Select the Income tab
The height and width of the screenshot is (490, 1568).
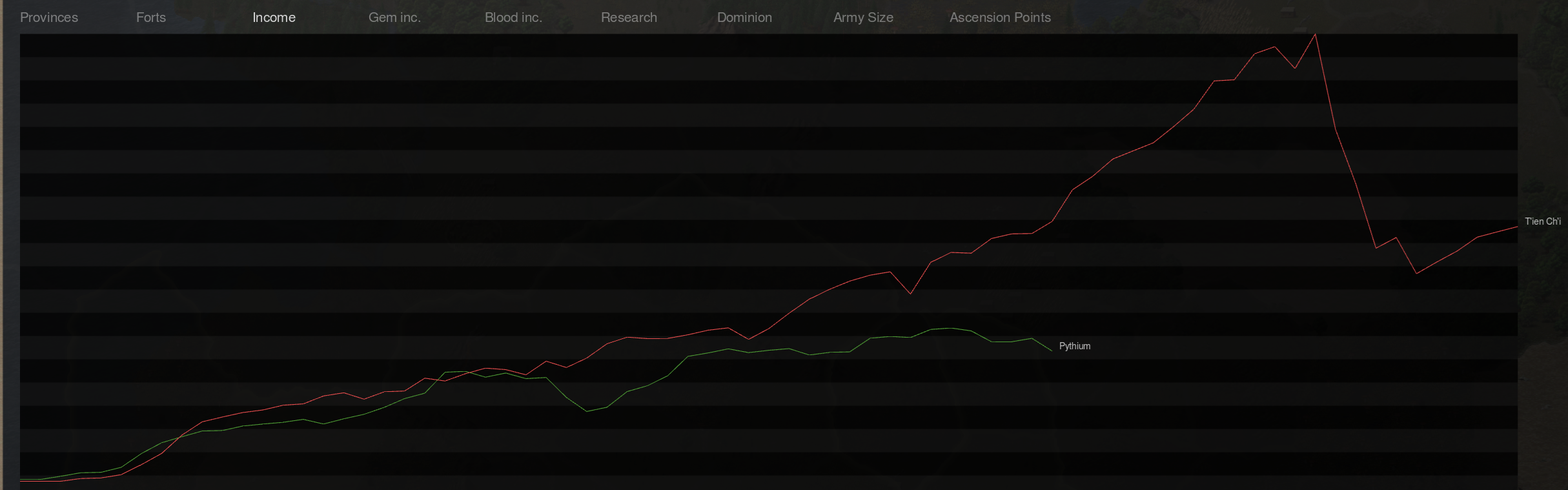[274, 17]
